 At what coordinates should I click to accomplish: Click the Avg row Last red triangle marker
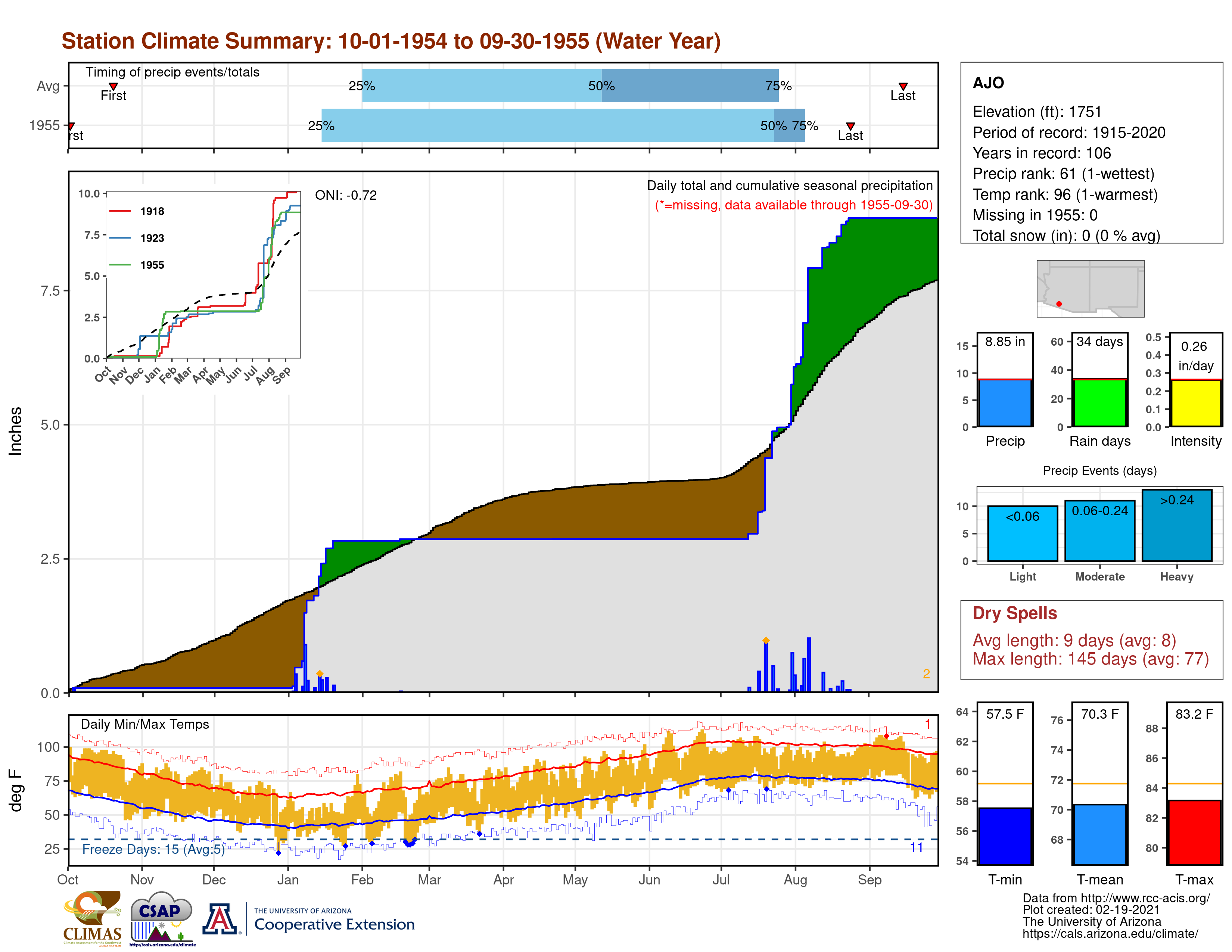[x=903, y=86]
